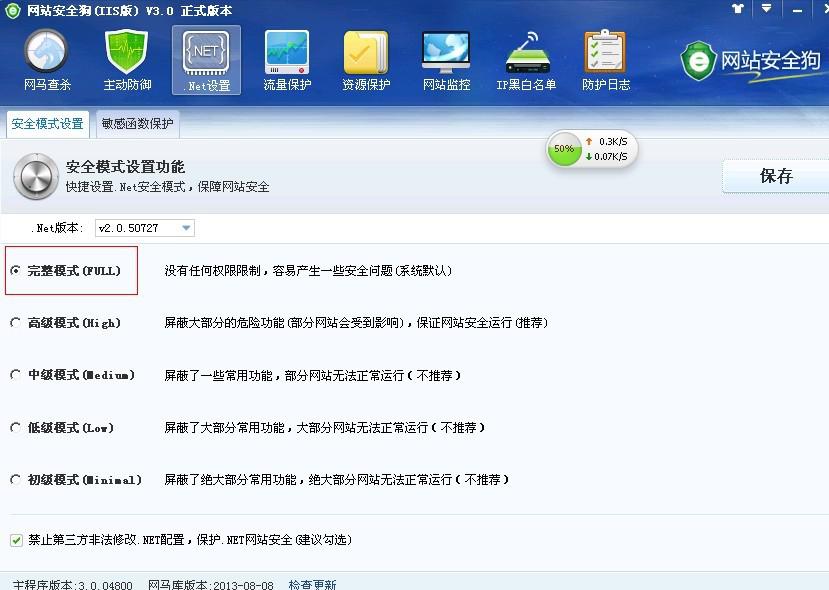Click the 没有任何权限限制 description text

[x=308, y=271]
